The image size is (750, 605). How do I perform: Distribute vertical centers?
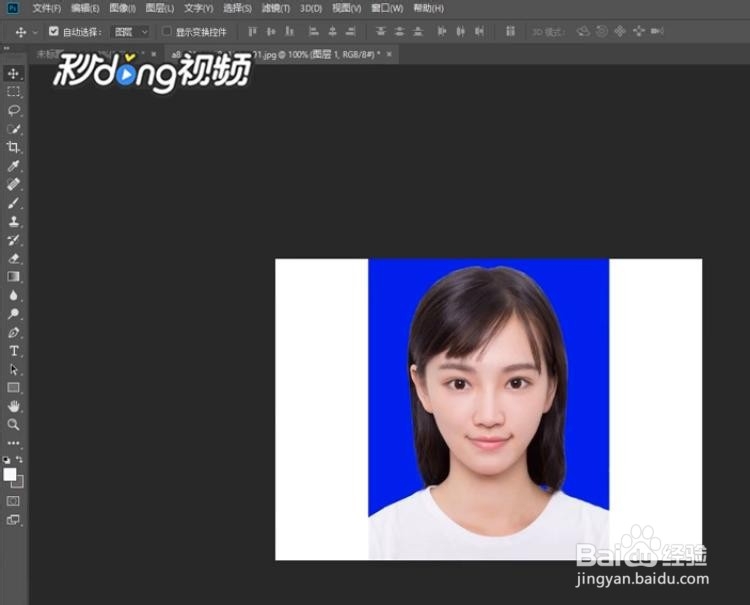coord(399,32)
